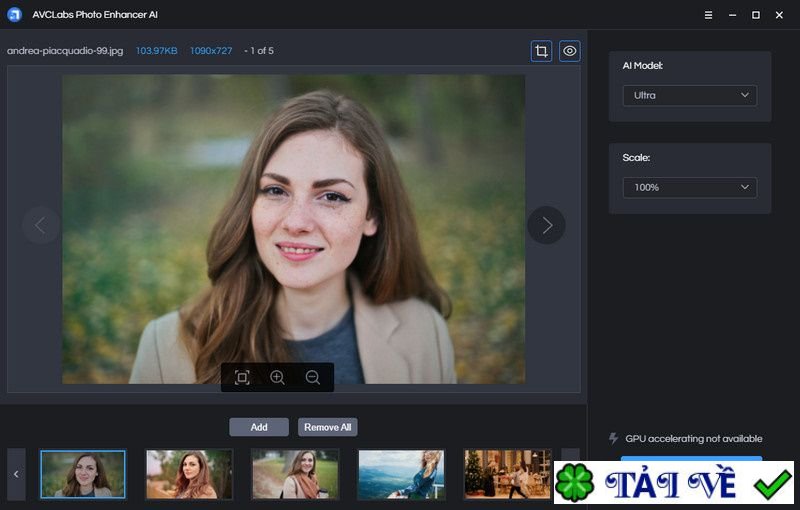Click the GPU accelerating lightning icon
The height and width of the screenshot is (510, 800).
[613, 438]
